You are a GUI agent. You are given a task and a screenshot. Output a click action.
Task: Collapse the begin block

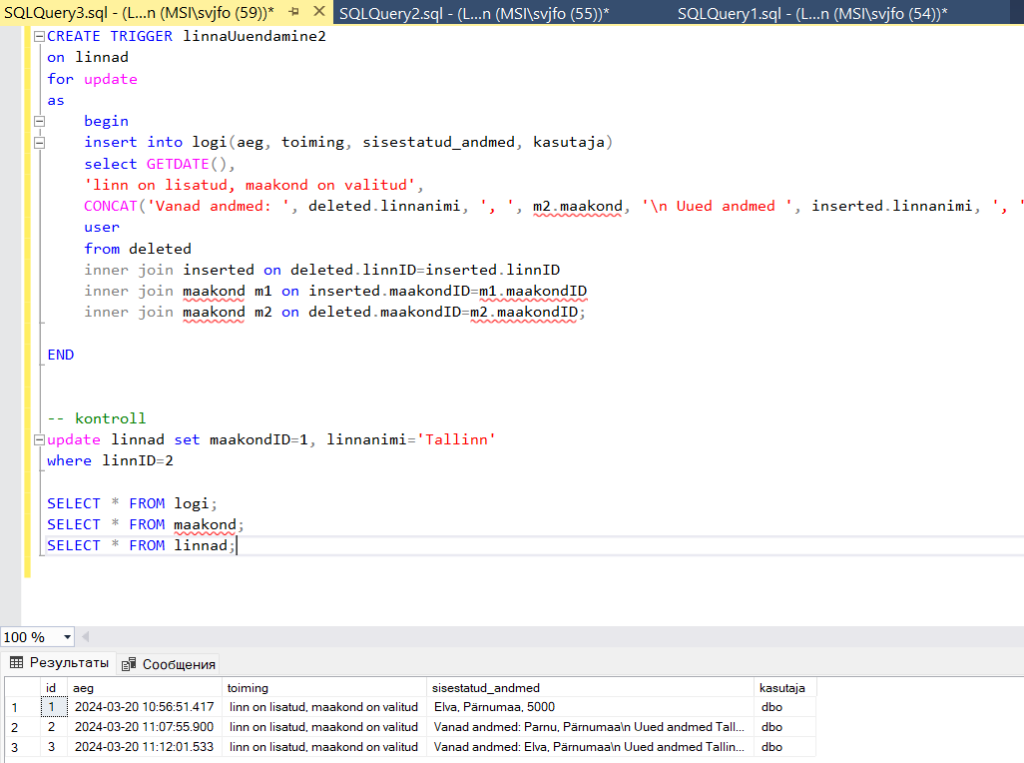point(39,122)
